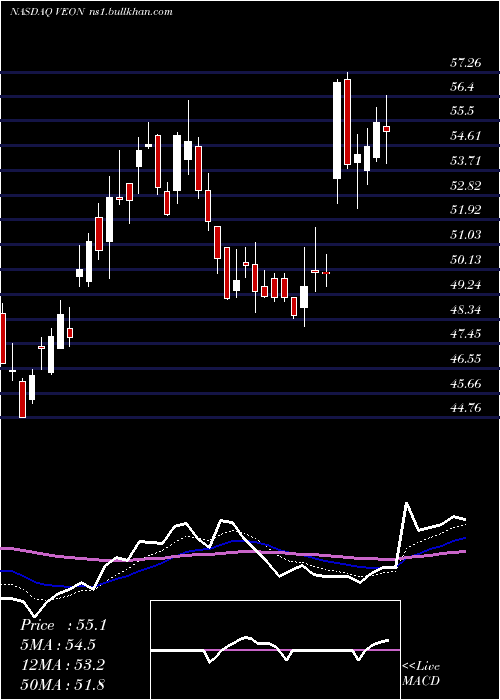Select the 45.66 price axis label

[466, 383]
